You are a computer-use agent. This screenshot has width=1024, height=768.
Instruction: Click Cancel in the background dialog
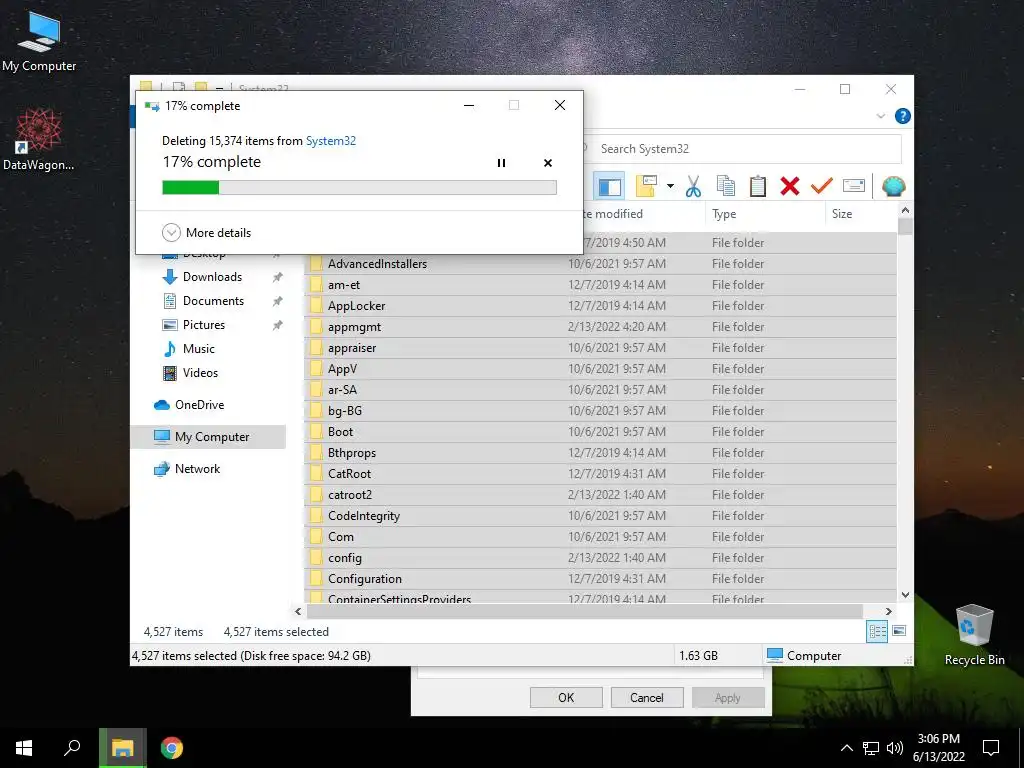click(x=647, y=697)
